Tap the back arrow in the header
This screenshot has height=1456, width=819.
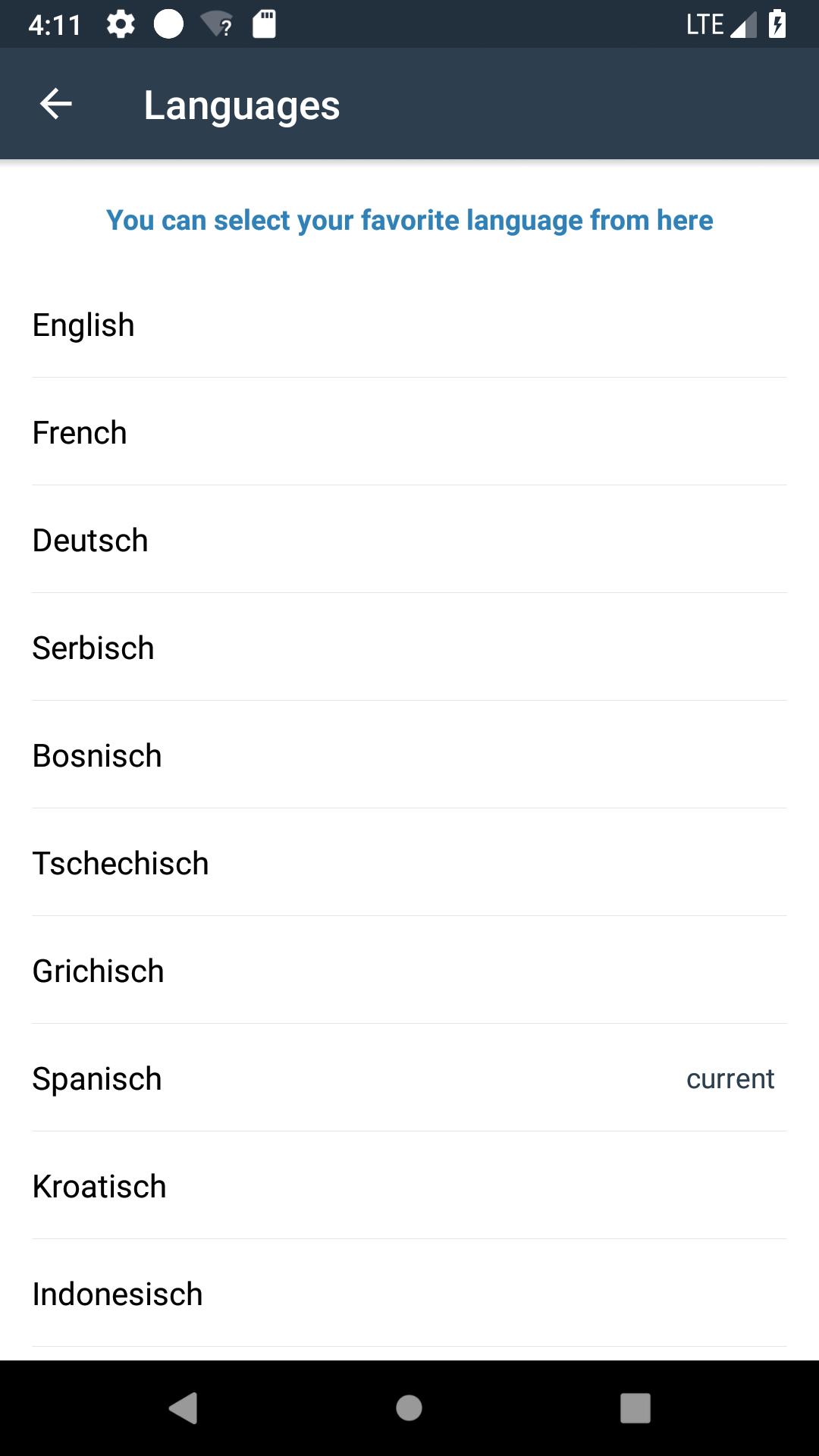point(55,104)
